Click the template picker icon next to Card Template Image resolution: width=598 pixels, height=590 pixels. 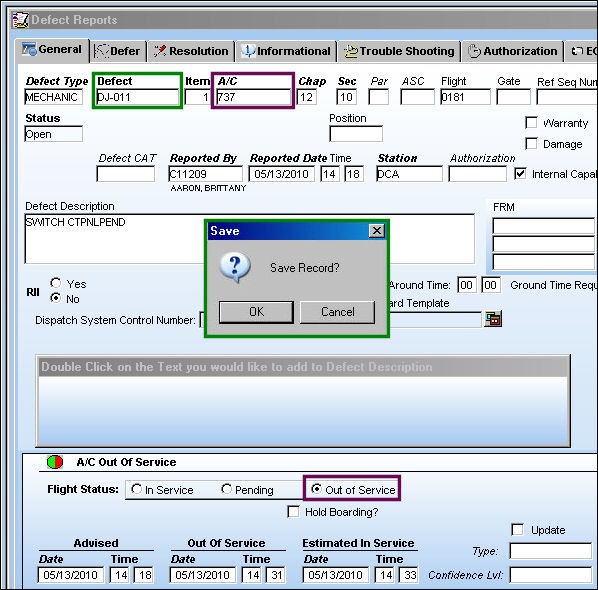pos(493,319)
